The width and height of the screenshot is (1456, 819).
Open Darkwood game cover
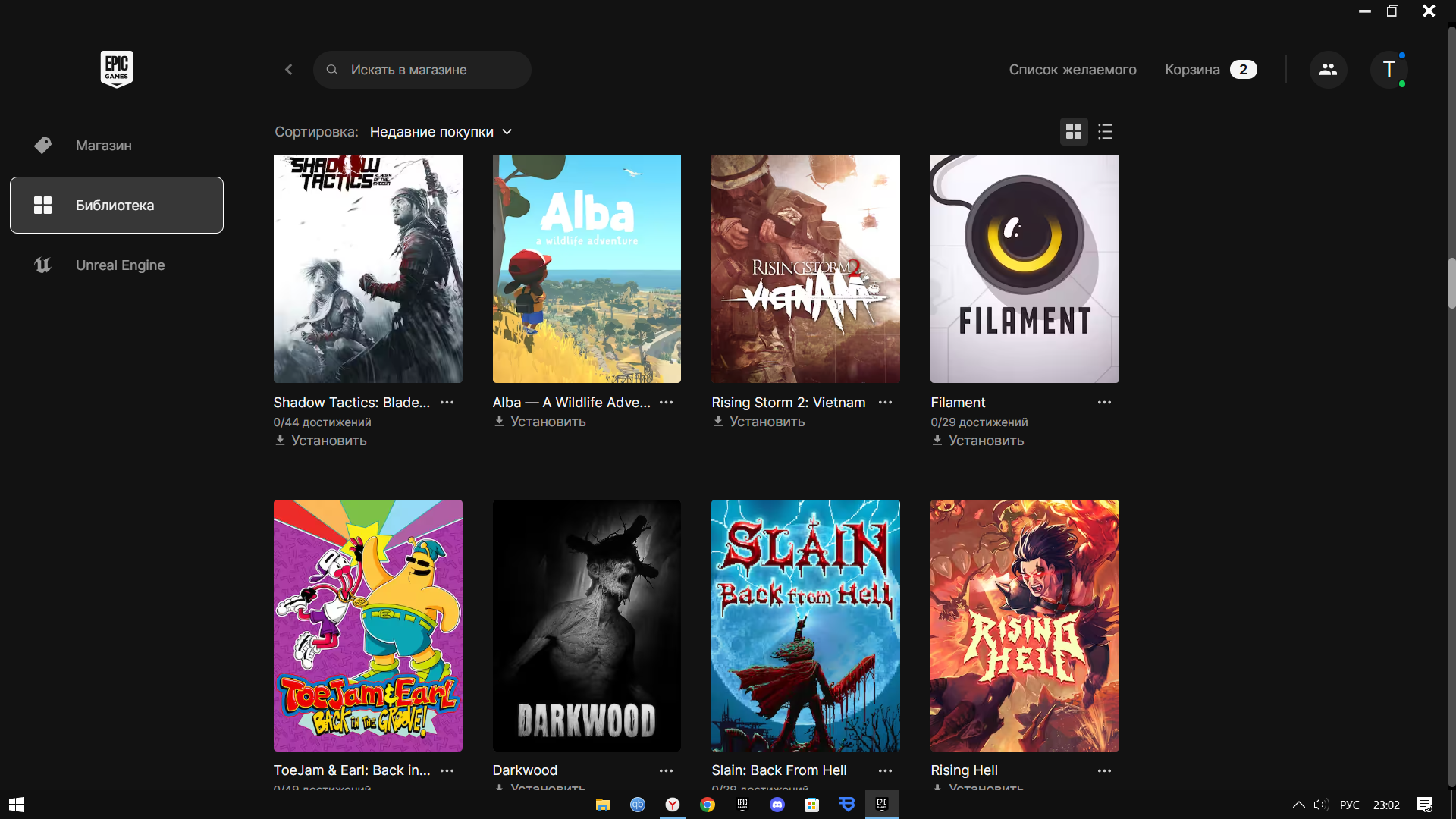point(586,626)
